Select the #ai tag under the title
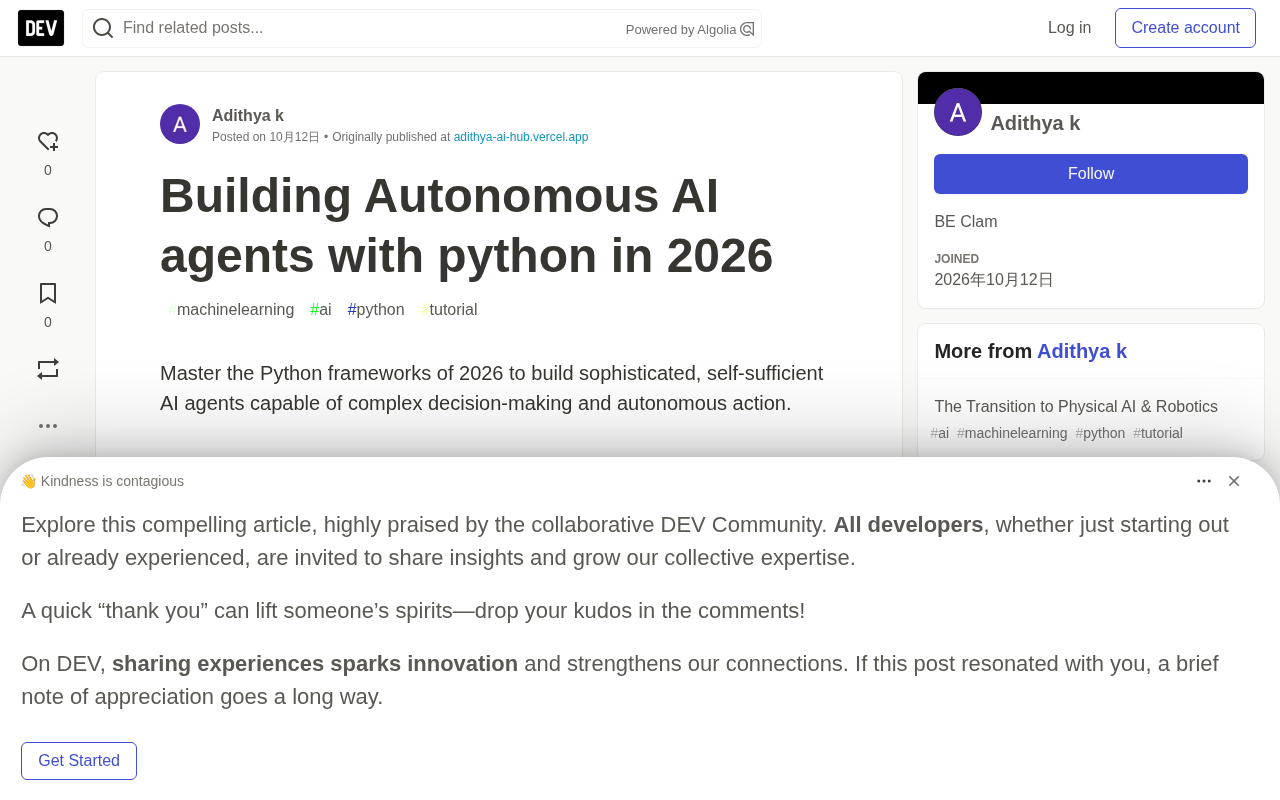The height and width of the screenshot is (800, 1280). click(x=321, y=310)
